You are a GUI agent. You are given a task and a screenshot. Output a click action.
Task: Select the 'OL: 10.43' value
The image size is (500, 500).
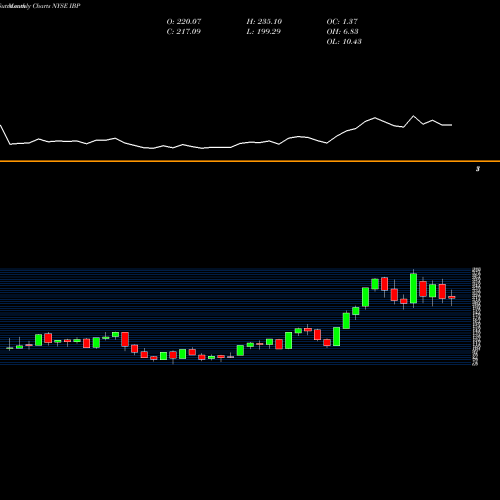pos(344,41)
